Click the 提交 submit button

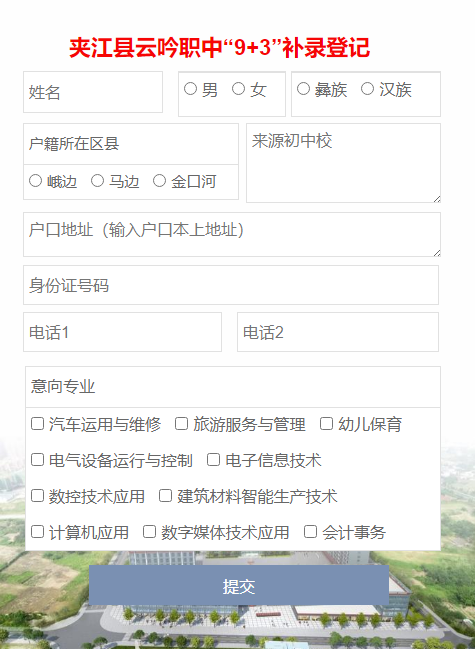[x=239, y=585]
